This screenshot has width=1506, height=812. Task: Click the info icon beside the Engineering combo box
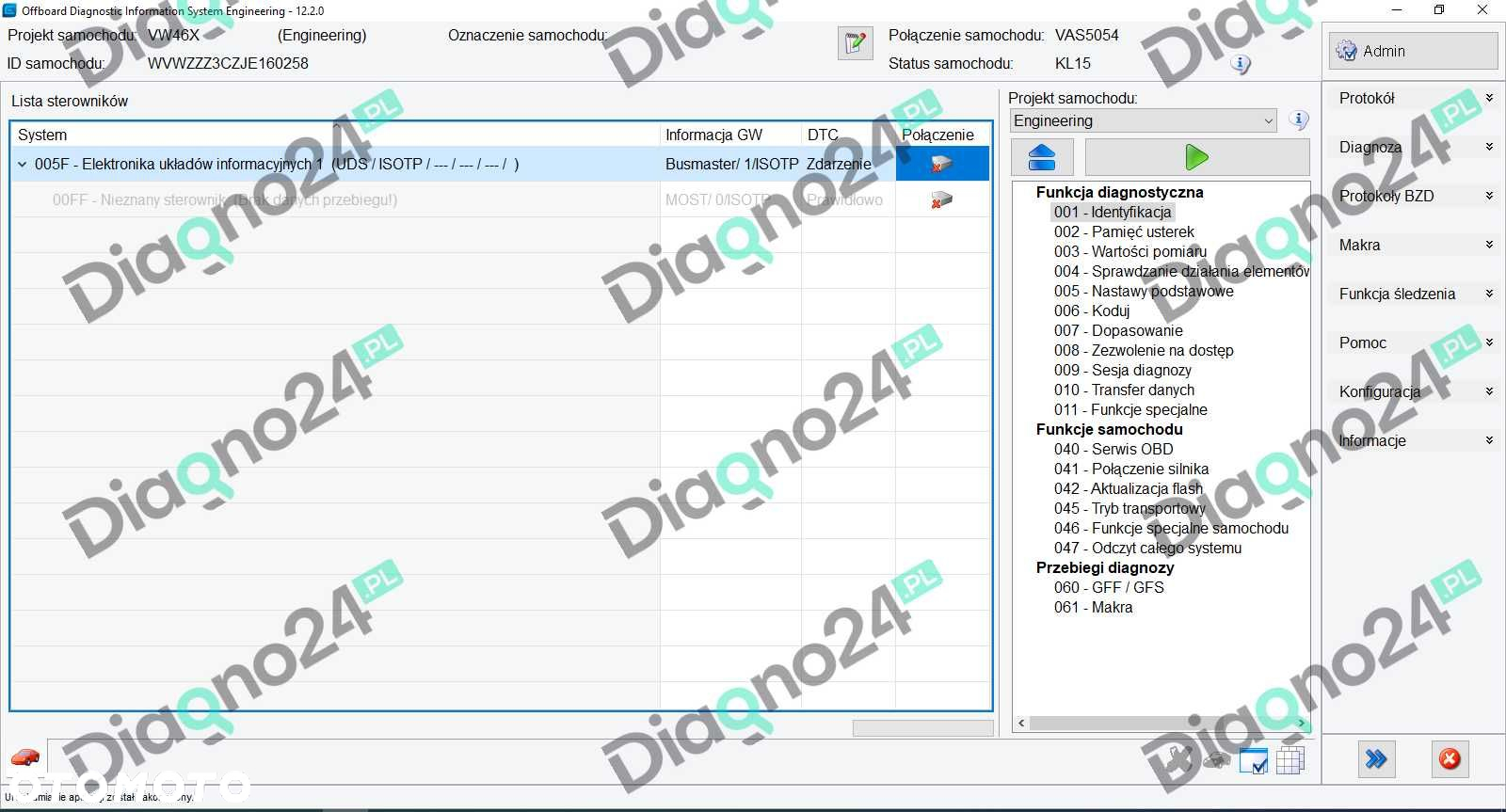point(1299,120)
